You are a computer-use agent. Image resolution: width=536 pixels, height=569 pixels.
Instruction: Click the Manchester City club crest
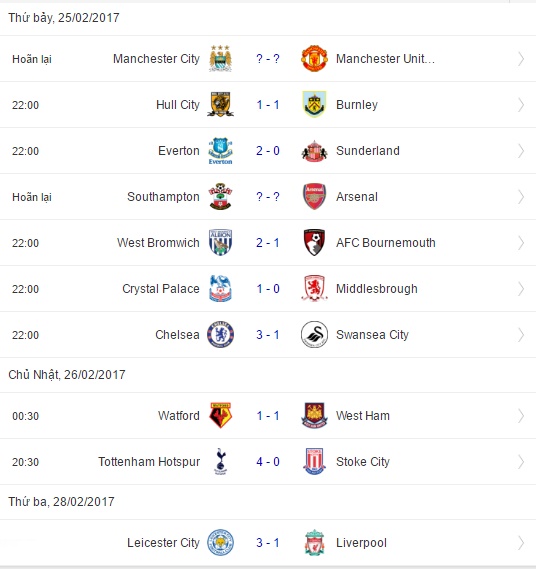(220, 58)
